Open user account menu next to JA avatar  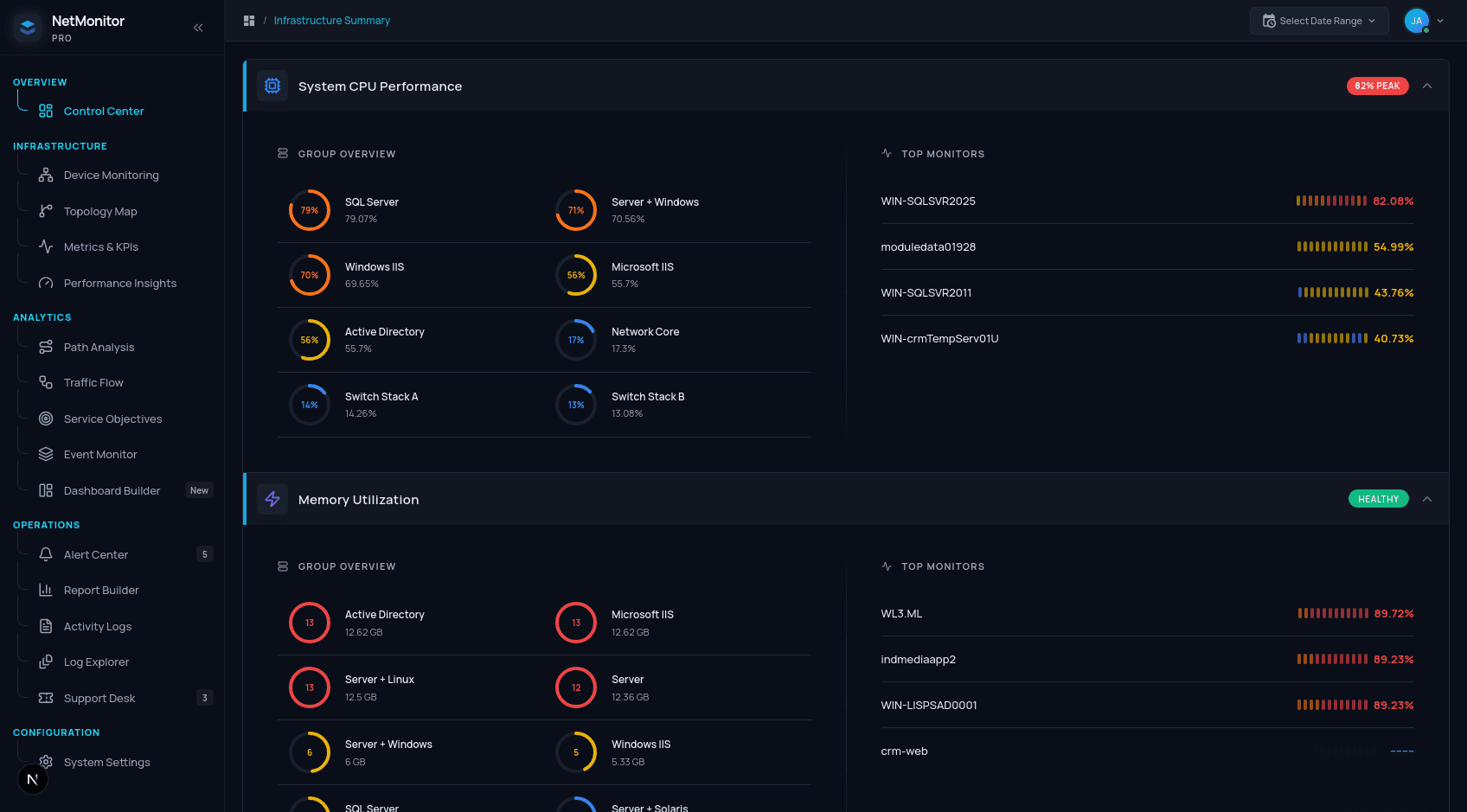pos(1440,21)
